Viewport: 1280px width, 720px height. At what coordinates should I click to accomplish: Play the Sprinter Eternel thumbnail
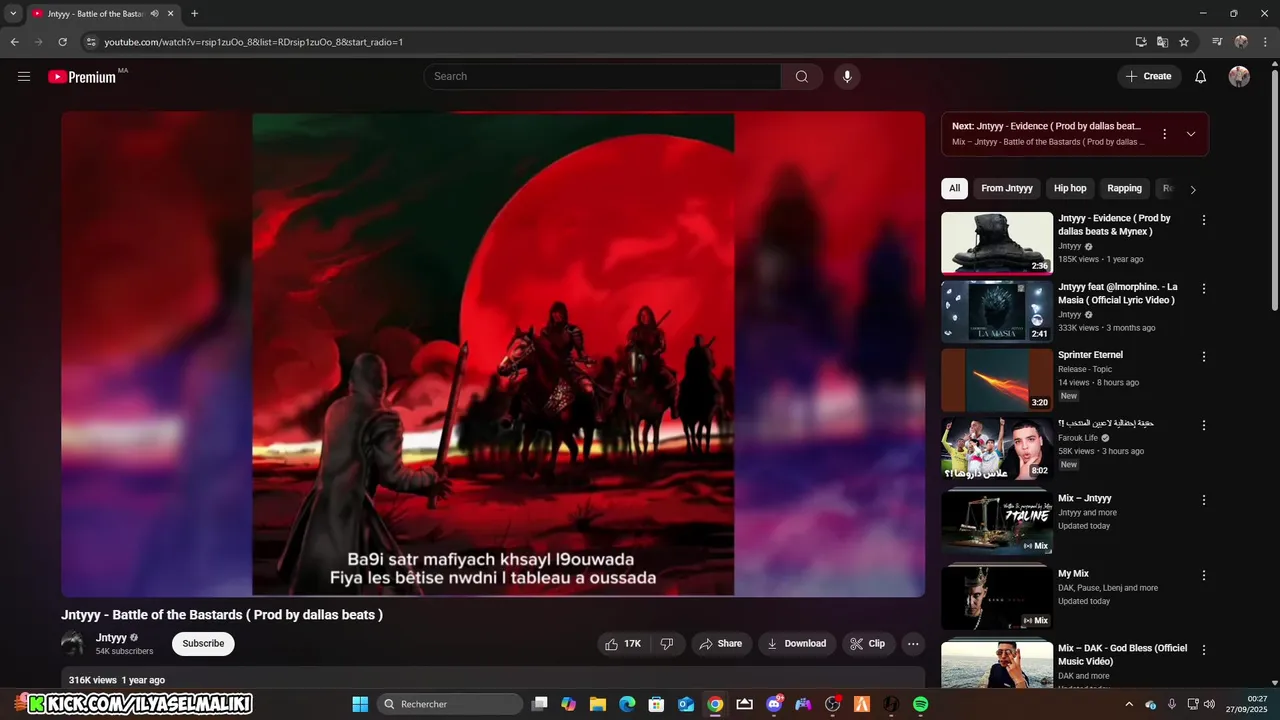(x=997, y=379)
